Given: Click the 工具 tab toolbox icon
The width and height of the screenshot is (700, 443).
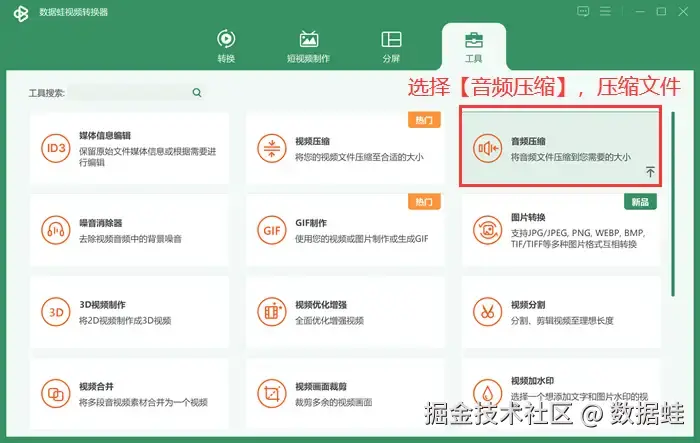Looking at the screenshot, I should [474, 40].
